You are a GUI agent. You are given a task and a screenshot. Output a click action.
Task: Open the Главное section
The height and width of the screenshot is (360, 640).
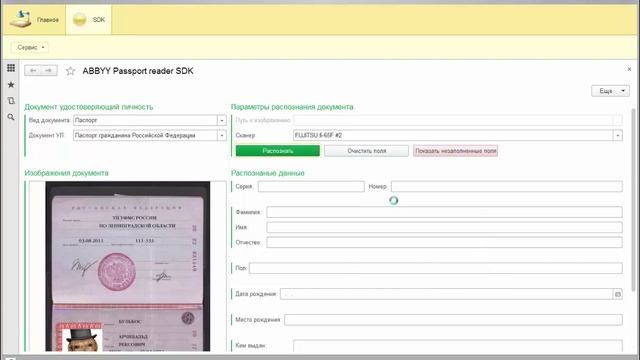click(x=34, y=20)
